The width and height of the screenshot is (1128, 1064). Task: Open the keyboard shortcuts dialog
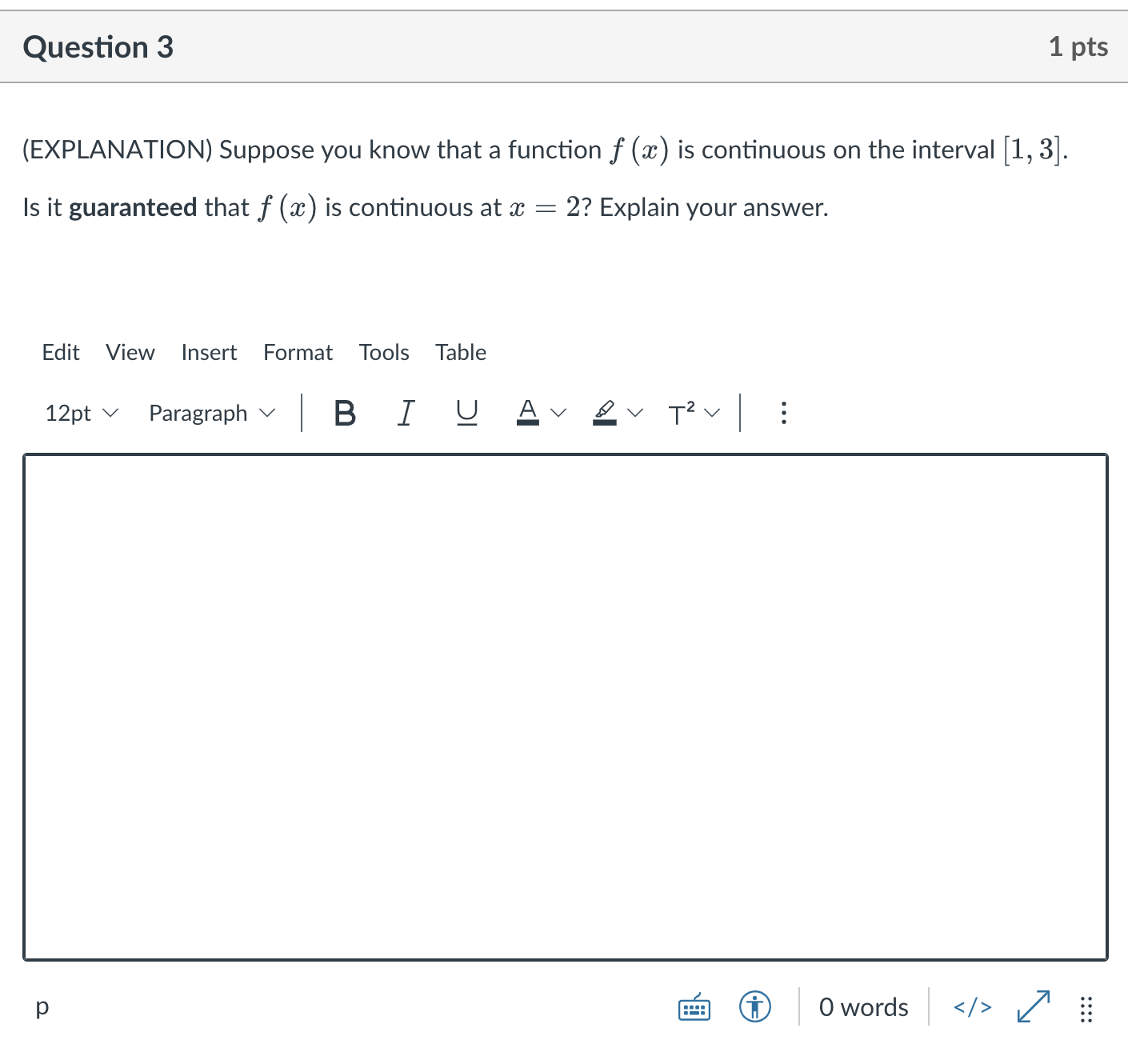[x=693, y=1008]
